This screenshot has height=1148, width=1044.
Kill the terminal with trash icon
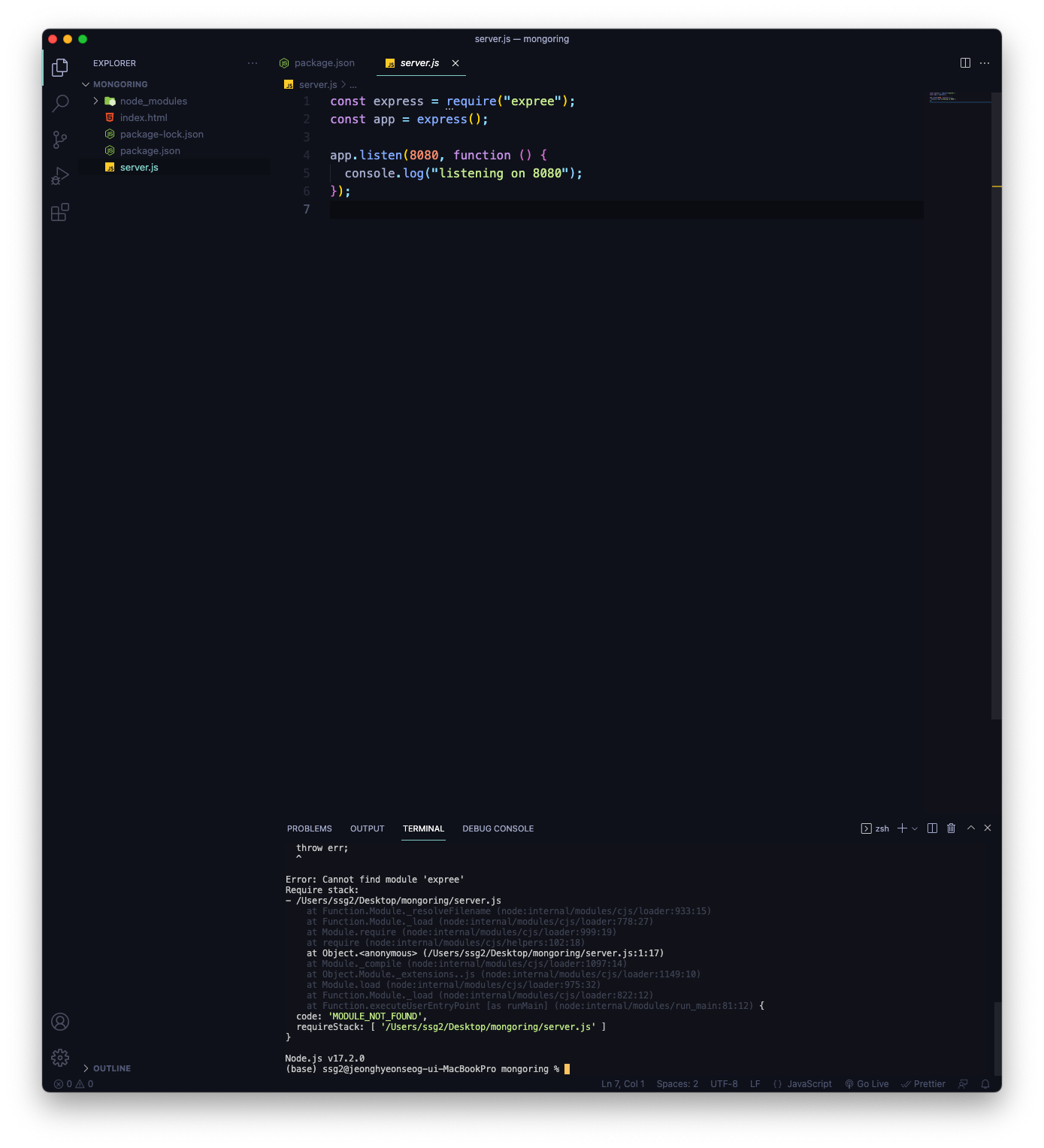pos(951,828)
